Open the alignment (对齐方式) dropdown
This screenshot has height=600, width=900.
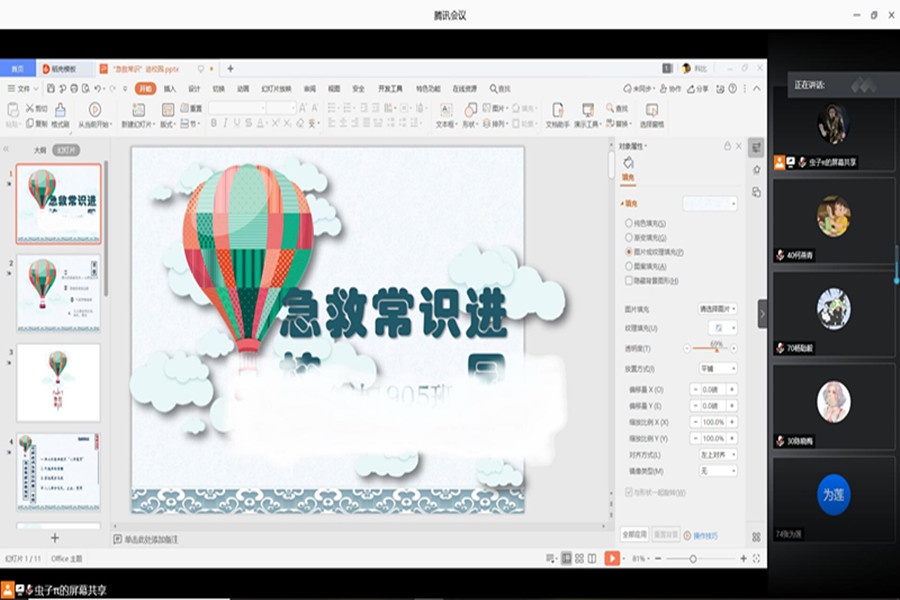pyautogui.click(x=718, y=454)
